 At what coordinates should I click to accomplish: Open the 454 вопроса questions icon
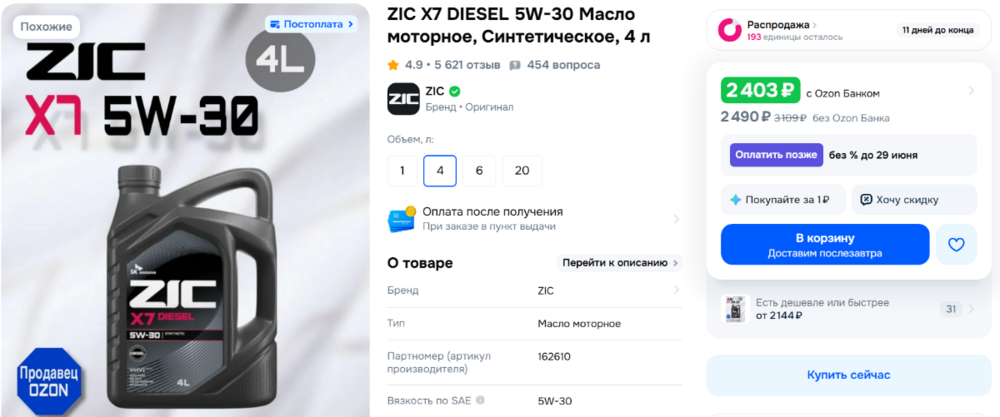tap(515, 65)
